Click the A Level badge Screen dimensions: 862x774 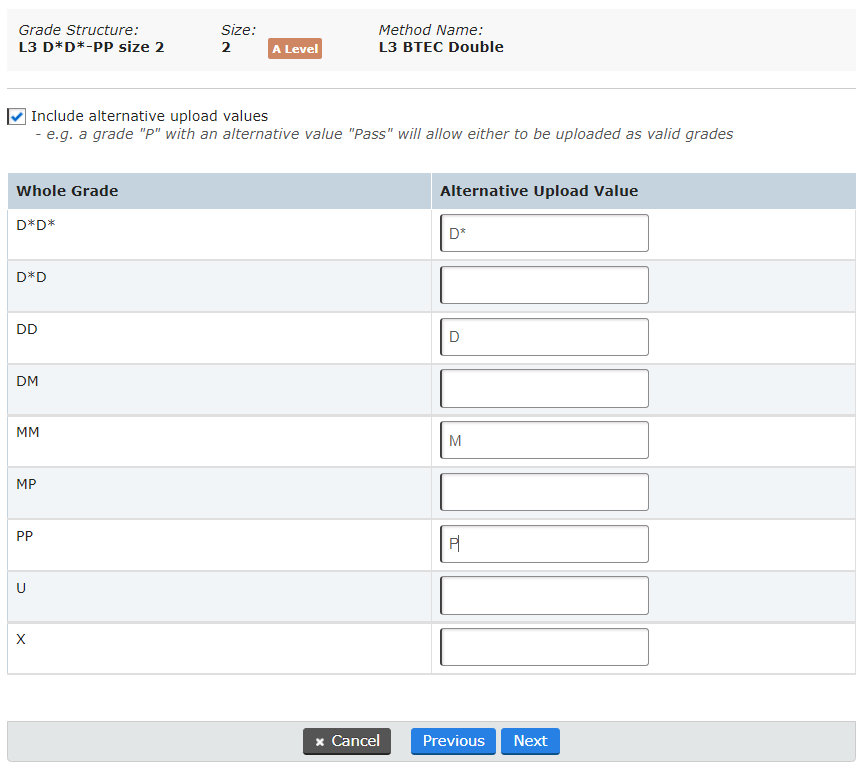pos(295,49)
